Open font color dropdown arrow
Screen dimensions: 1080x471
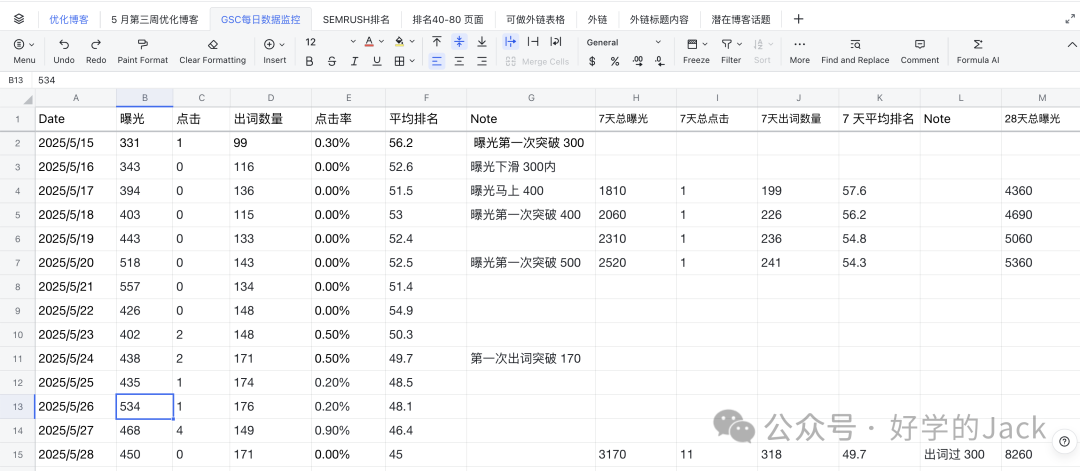pyautogui.click(x=382, y=42)
